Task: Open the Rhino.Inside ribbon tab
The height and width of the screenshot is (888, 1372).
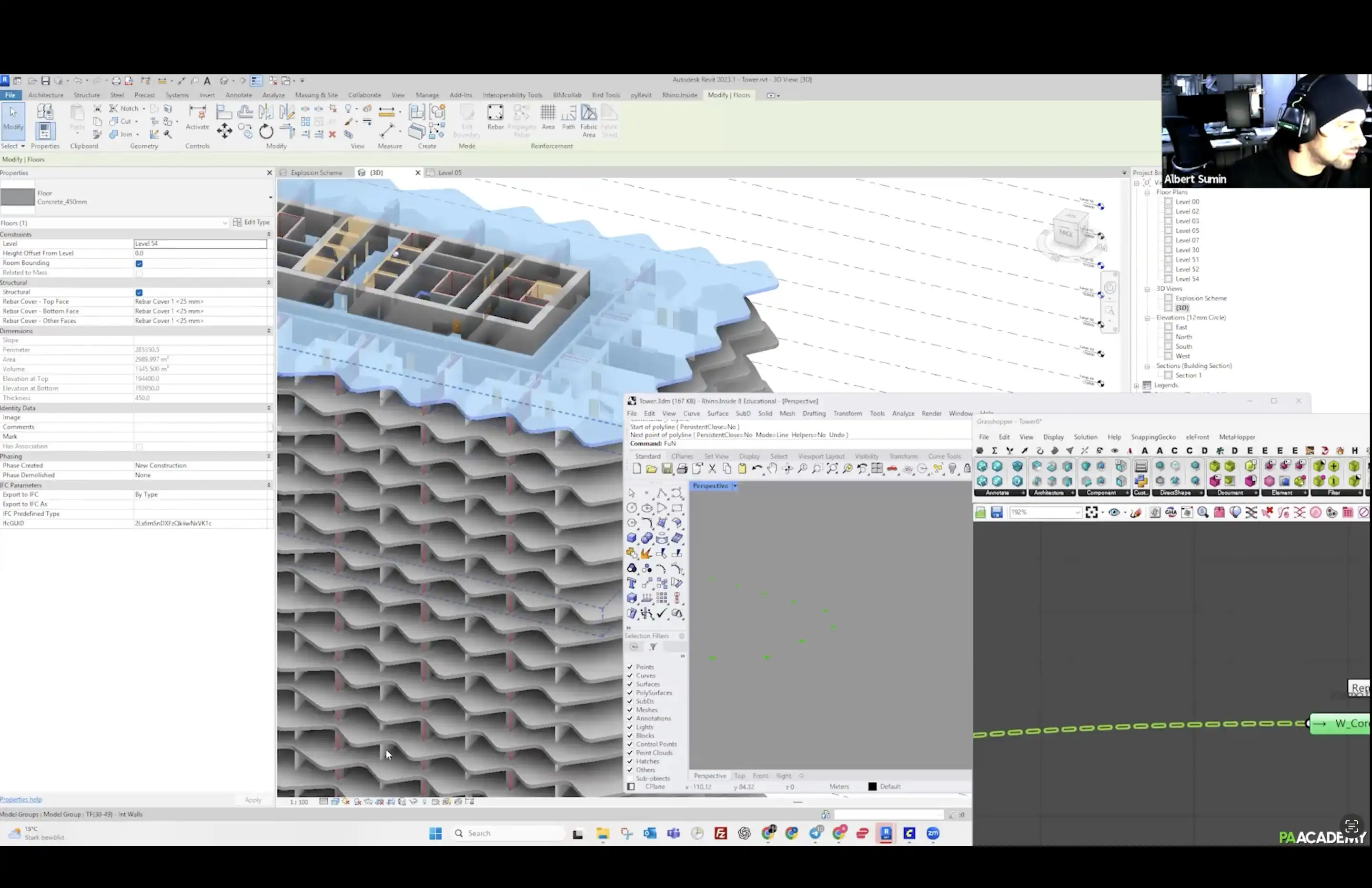Action: point(680,95)
